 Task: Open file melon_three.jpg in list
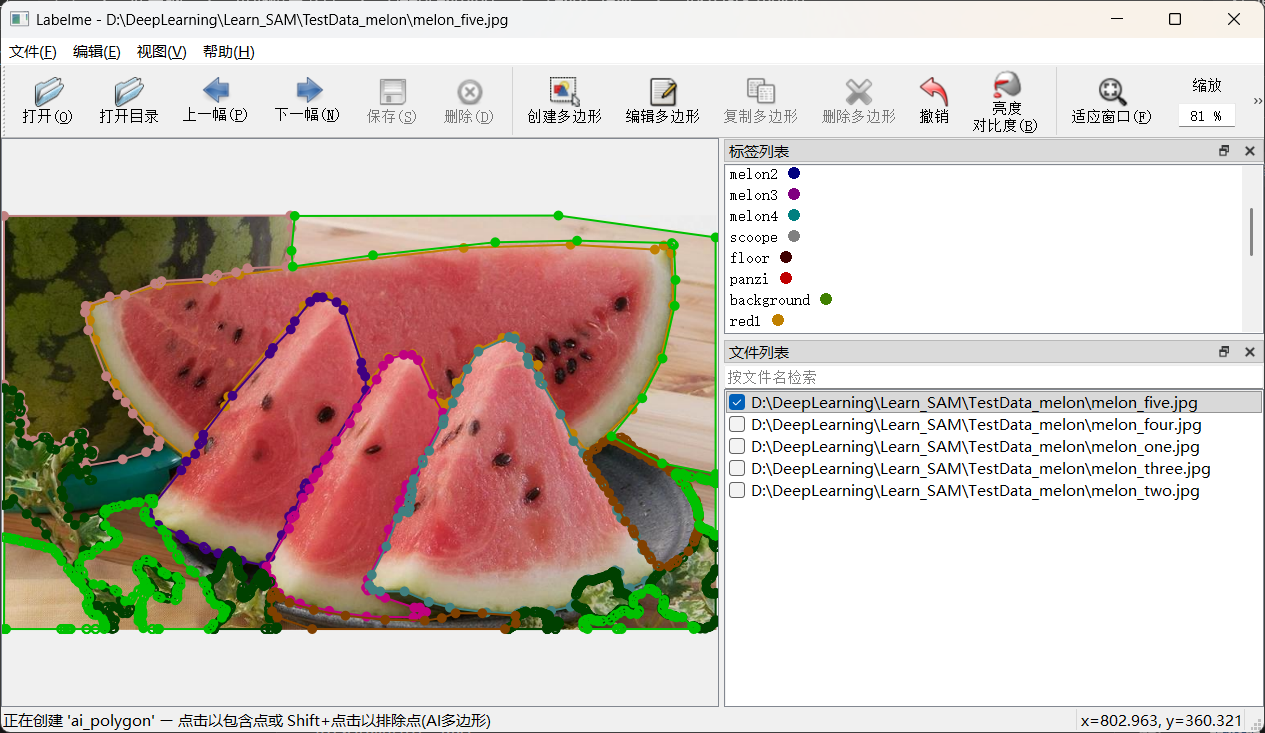click(980, 468)
